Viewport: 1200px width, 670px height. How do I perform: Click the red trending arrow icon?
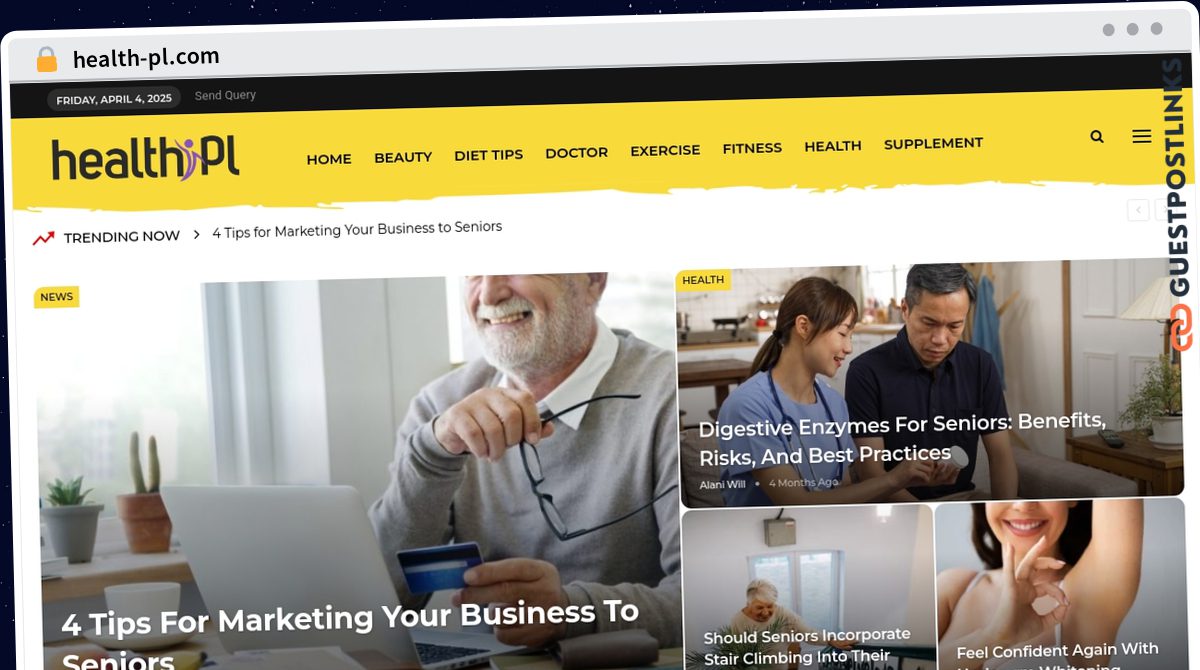click(x=43, y=238)
